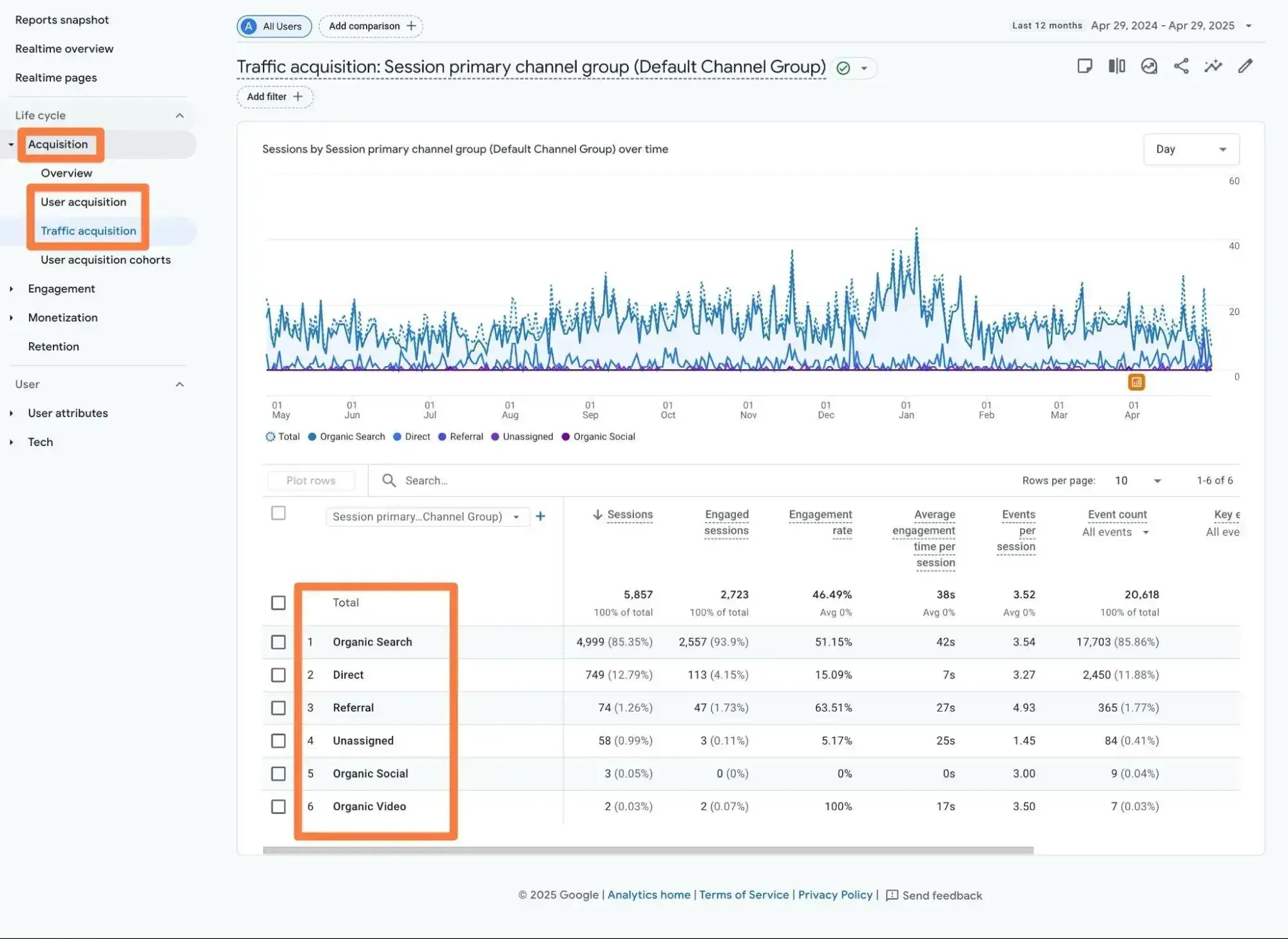Open Analytics Insights sparkle icon
The height and width of the screenshot is (939, 1288).
1213,66
